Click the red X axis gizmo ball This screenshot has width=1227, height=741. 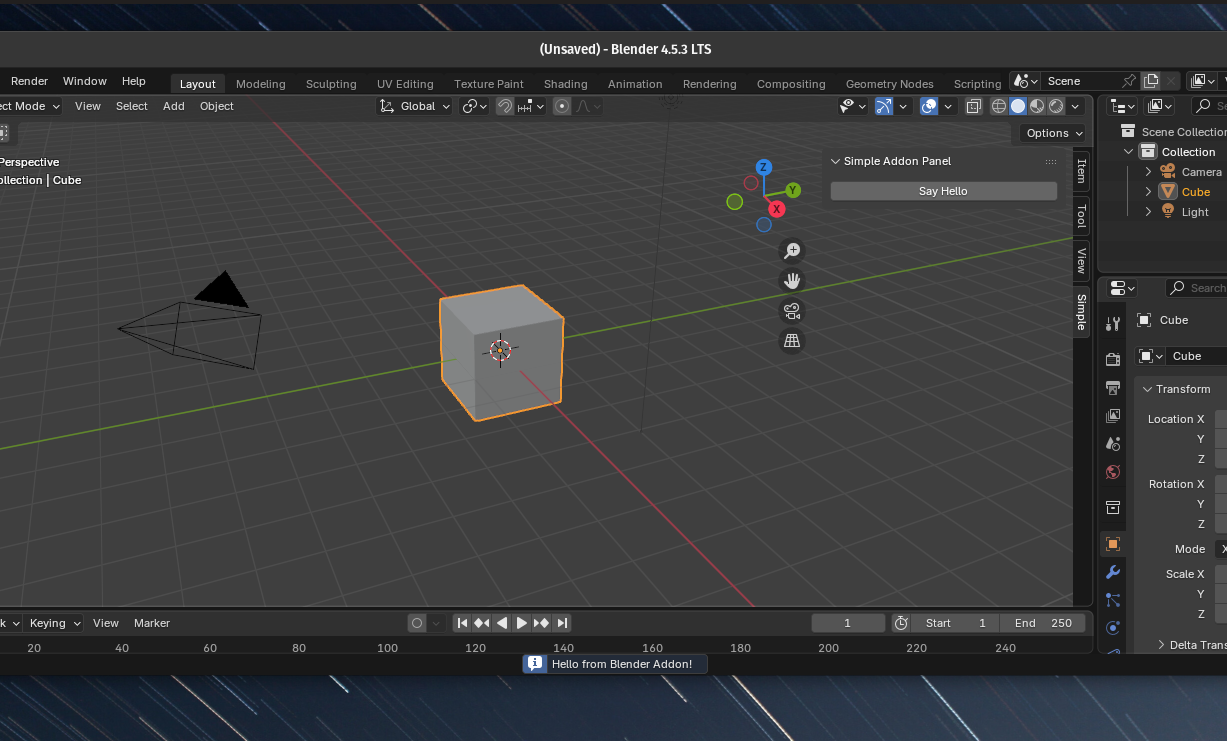point(777,209)
